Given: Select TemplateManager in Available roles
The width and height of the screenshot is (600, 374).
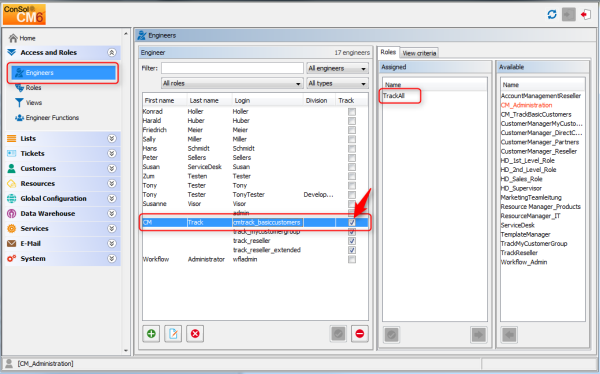Looking at the screenshot, I should pos(525,235).
